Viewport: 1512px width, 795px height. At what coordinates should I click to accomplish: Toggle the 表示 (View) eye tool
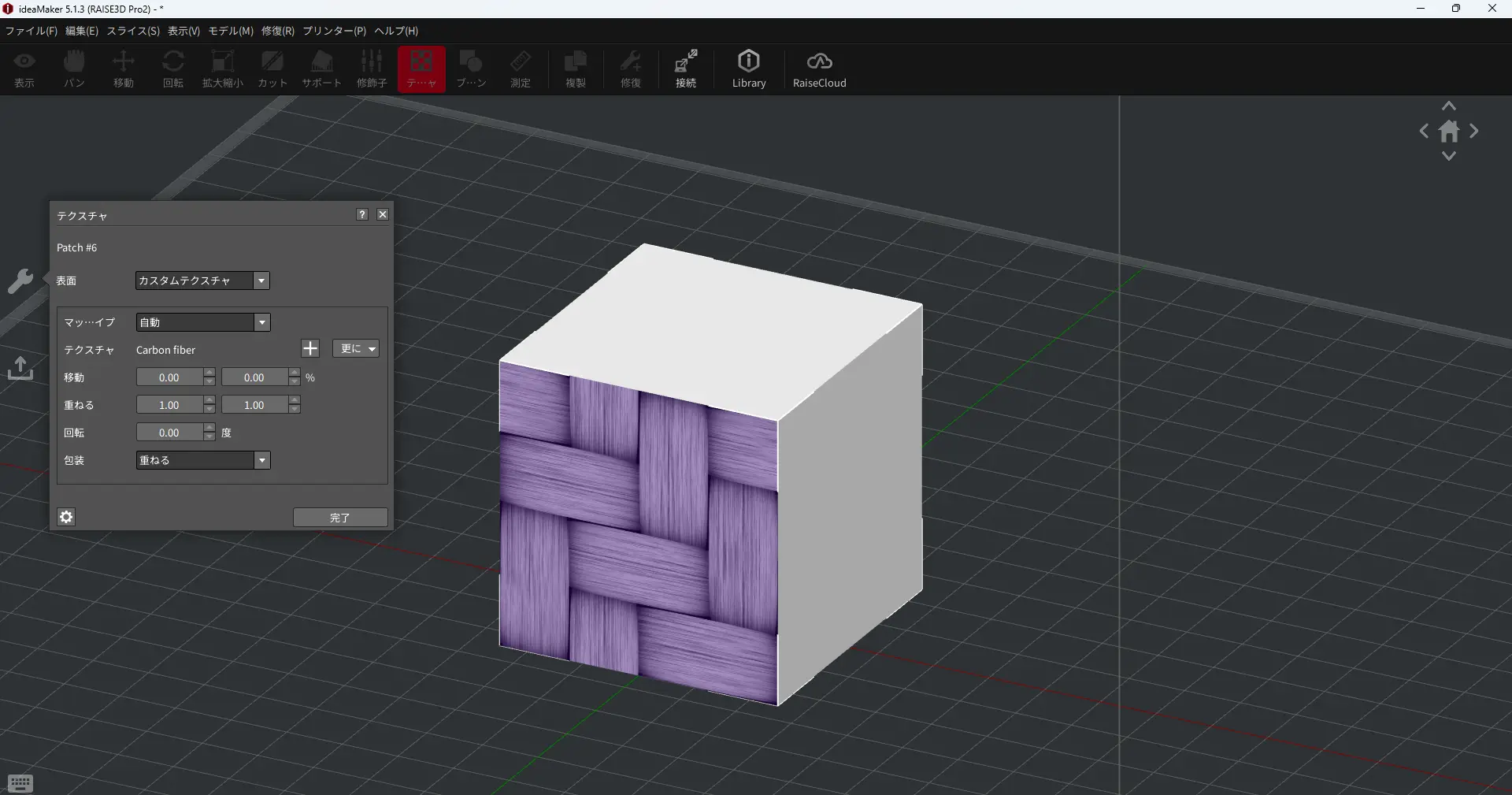[x=24, y=69]
